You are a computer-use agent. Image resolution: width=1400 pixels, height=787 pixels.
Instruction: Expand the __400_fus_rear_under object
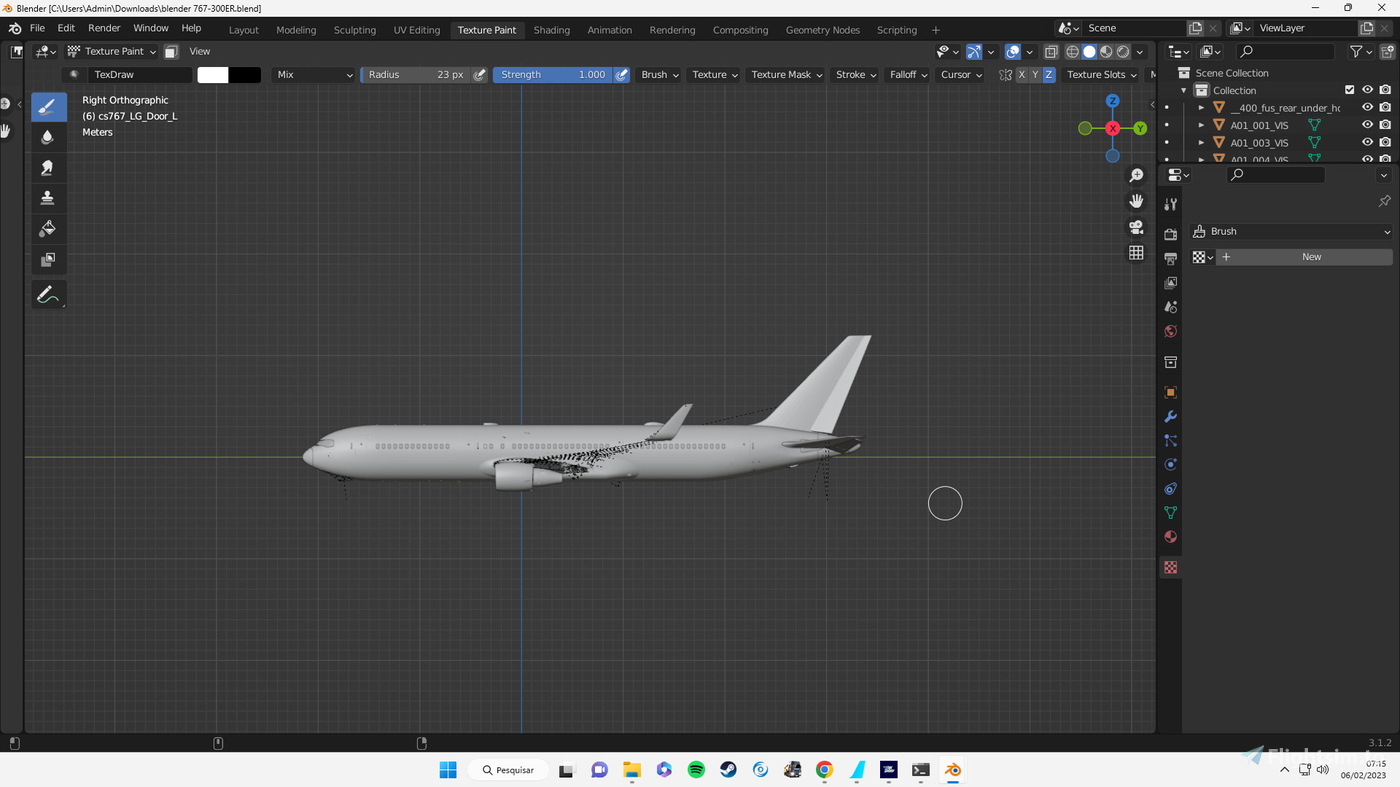pyautogui.click(x=1201, y=107)
